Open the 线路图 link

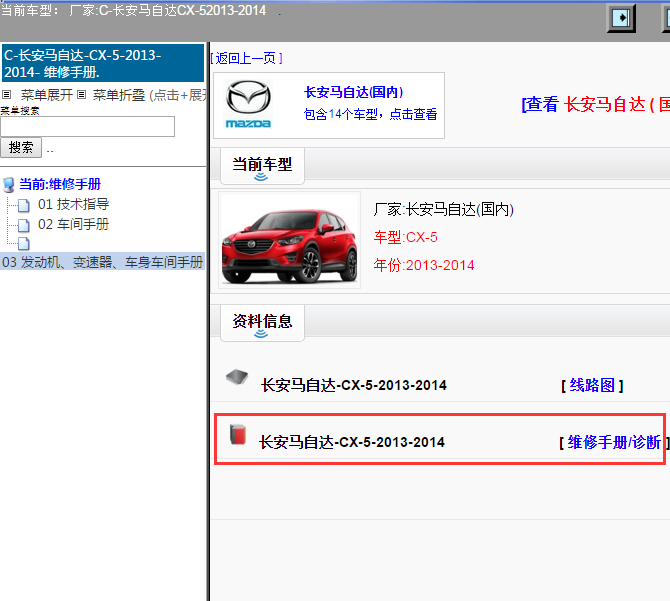point(592,385)
